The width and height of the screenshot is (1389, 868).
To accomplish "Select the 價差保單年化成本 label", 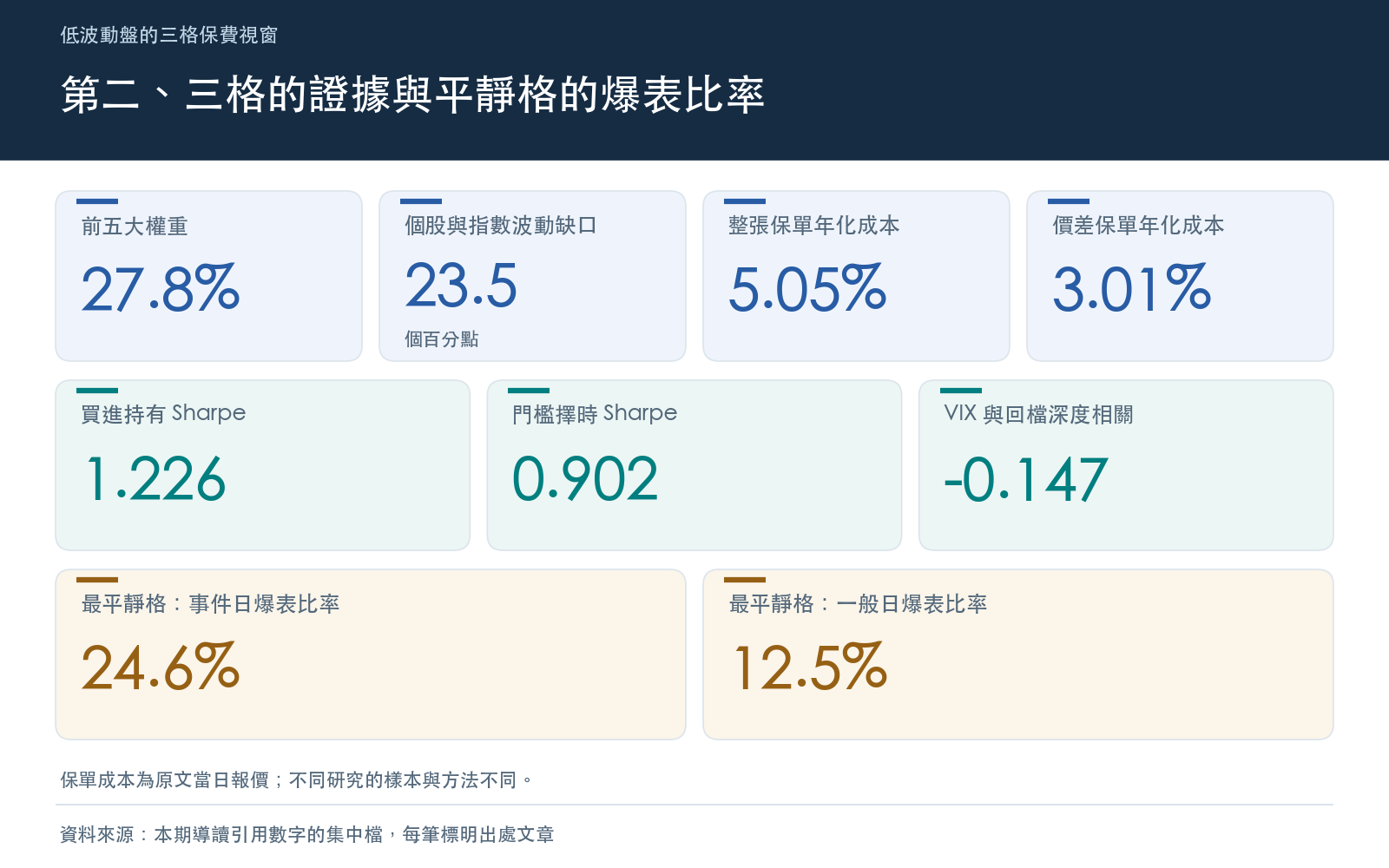I will [1138, 226].
